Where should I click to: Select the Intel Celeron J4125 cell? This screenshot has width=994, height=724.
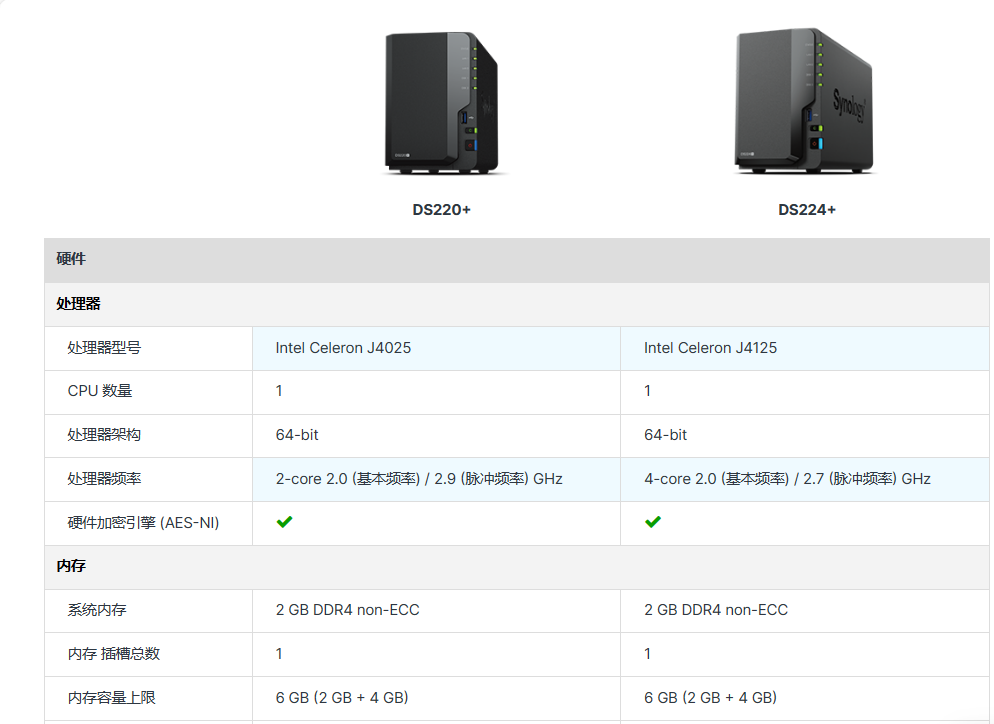coord(804,348)
